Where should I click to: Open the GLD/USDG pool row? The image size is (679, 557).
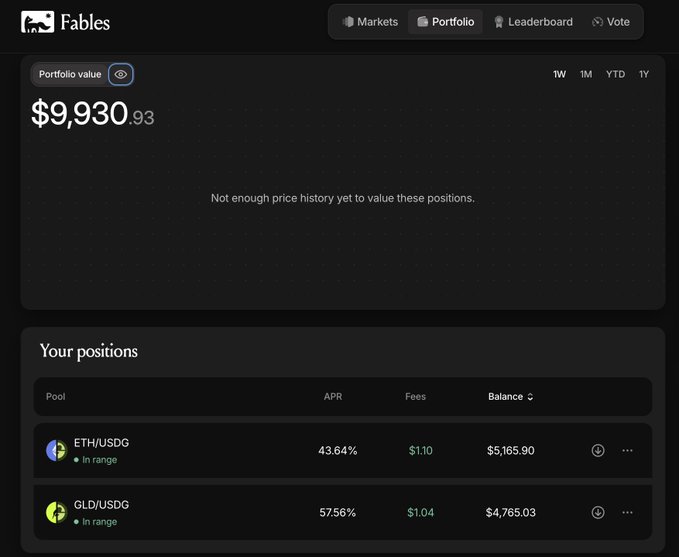pyautogui.click(x=343, y=513)
